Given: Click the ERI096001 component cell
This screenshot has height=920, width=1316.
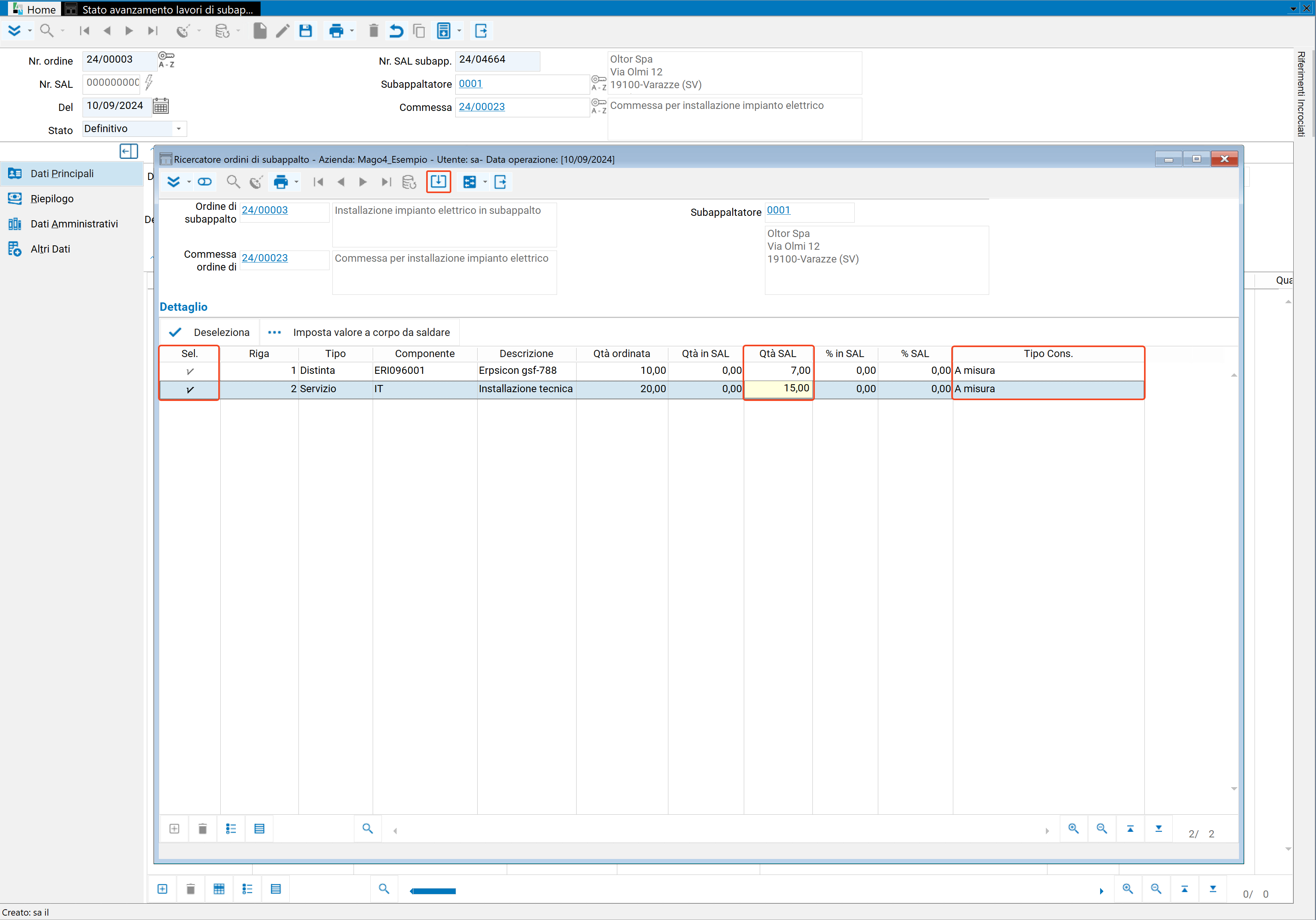Looking at the screenshot, I should coord(425,371).
